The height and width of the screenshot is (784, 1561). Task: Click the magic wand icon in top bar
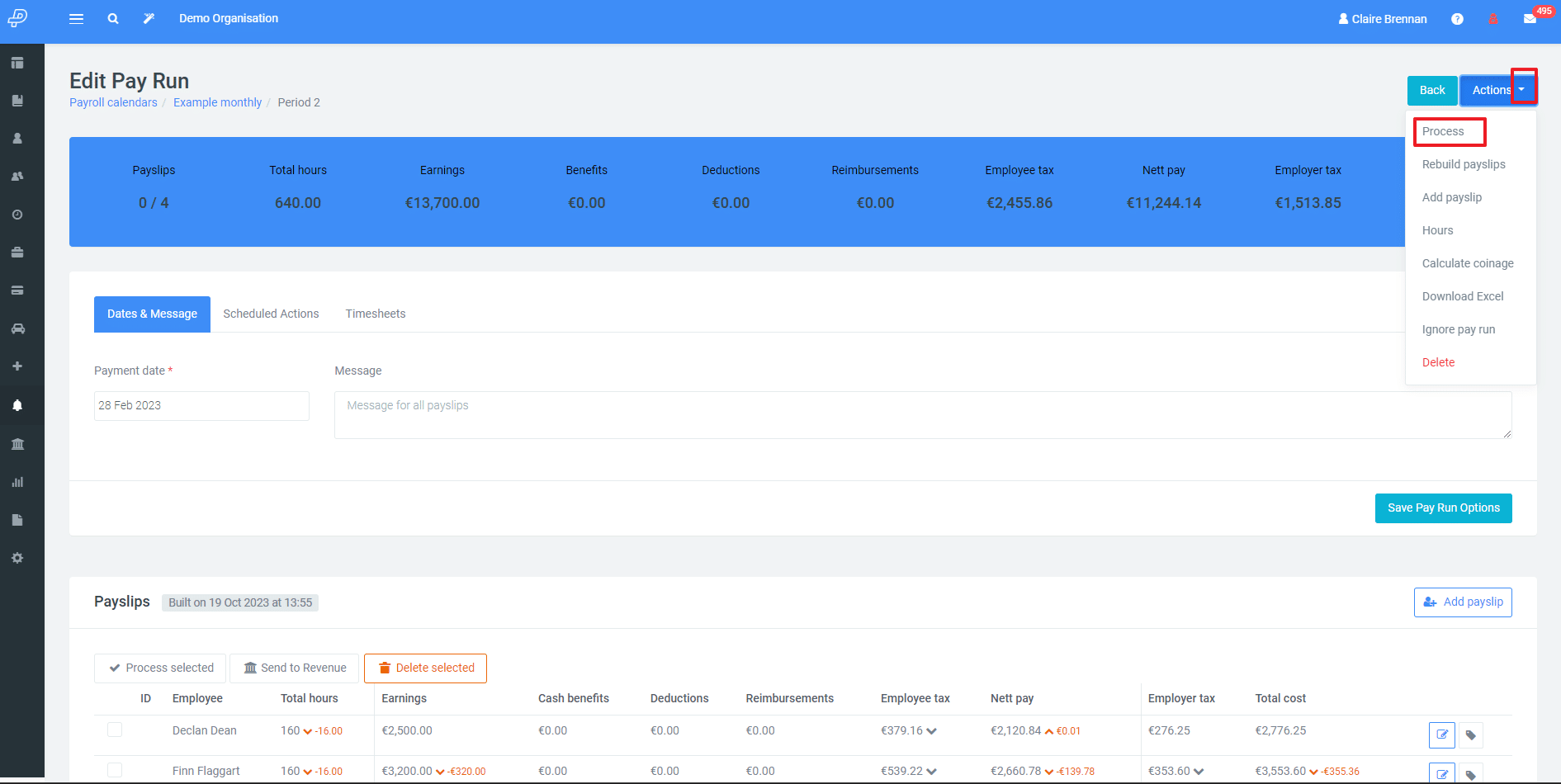[x=149, y=17]
